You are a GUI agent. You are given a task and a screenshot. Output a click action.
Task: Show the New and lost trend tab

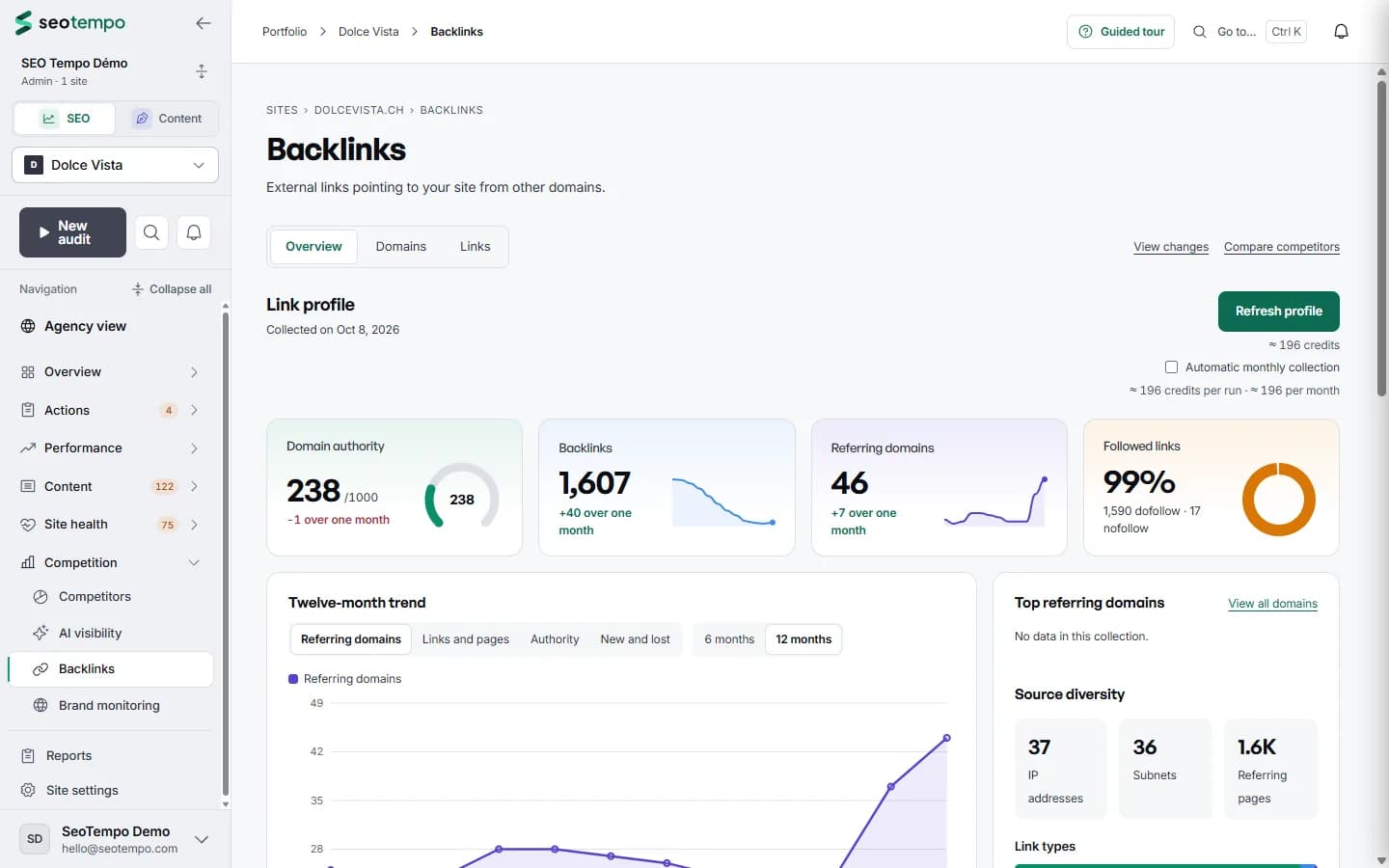click(635, 639)
